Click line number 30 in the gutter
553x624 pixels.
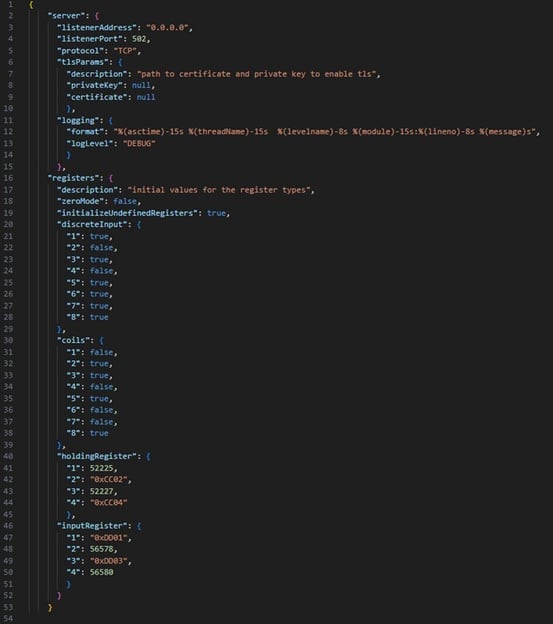click(x=8, y=340)
